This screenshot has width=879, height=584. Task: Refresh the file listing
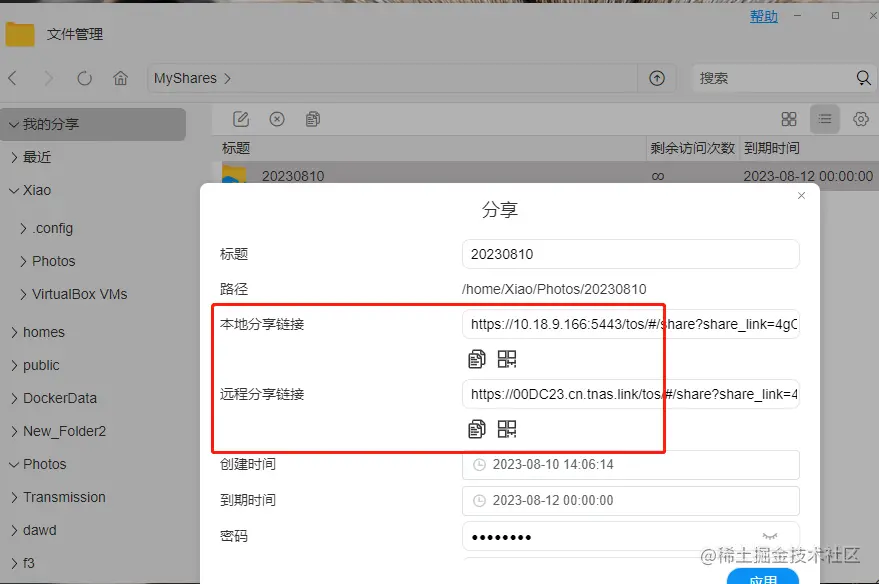[85, 78]
